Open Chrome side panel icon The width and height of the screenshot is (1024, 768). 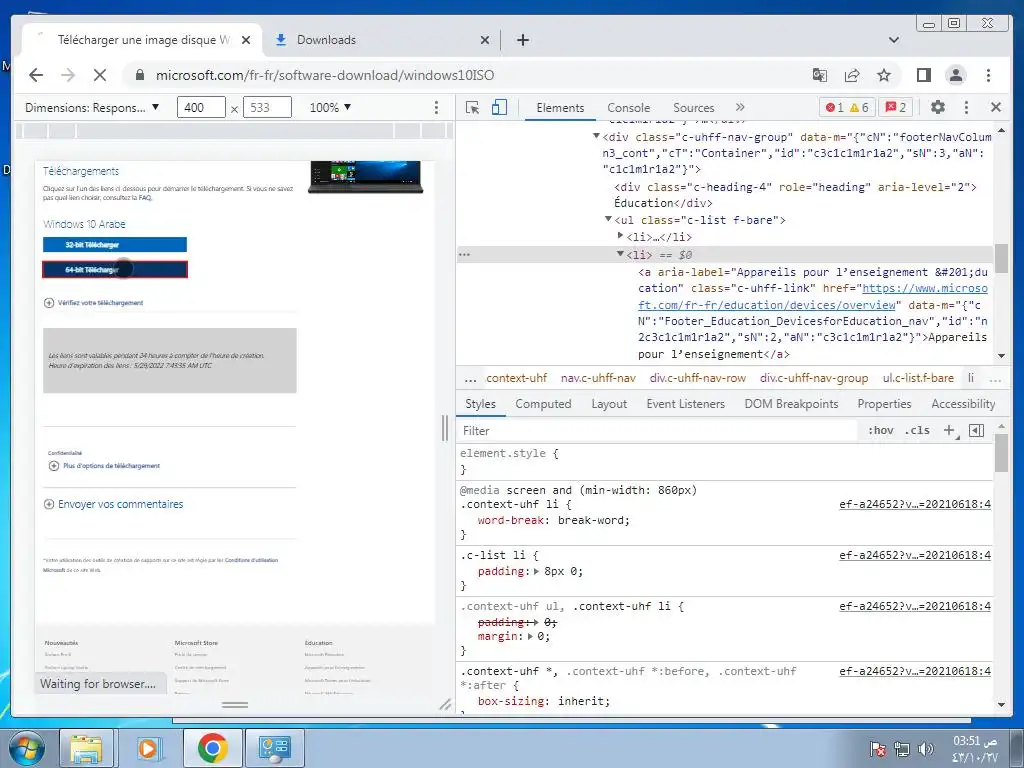[923, 75]
